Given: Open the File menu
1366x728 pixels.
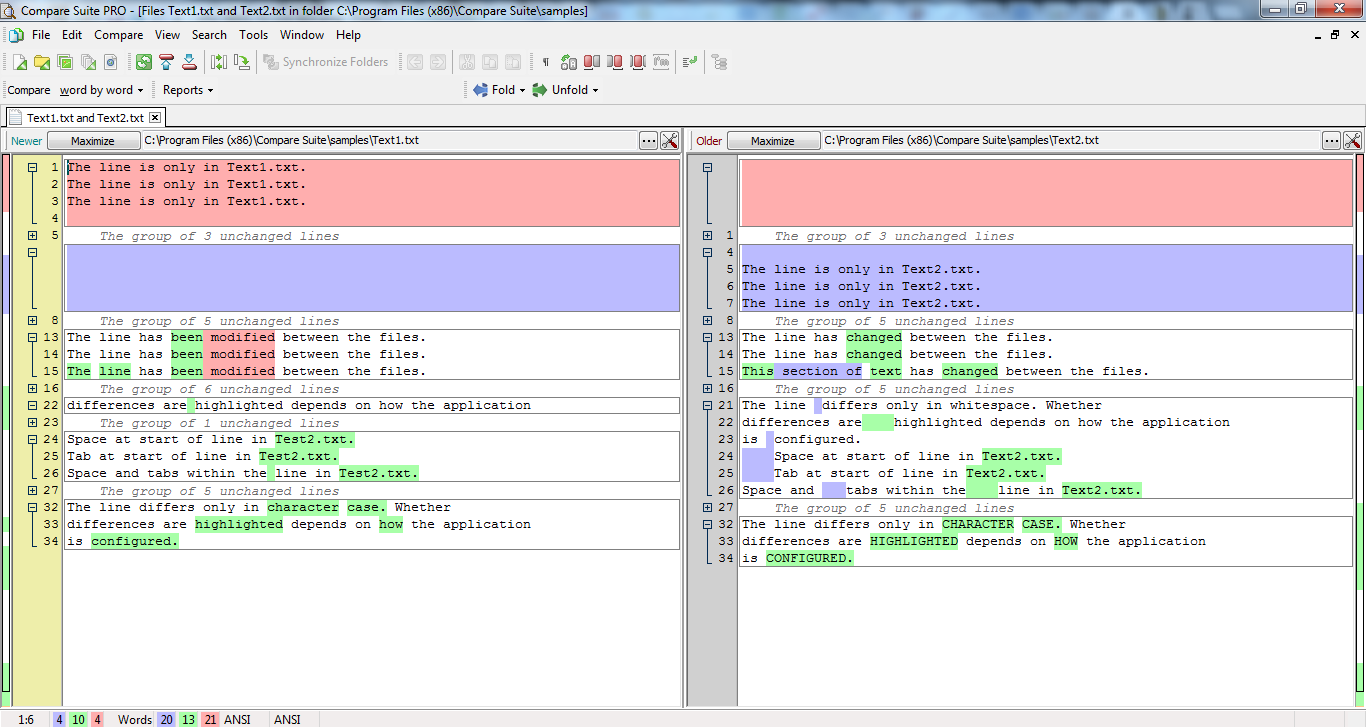Looking at the screenshot, I should [41, 35].
